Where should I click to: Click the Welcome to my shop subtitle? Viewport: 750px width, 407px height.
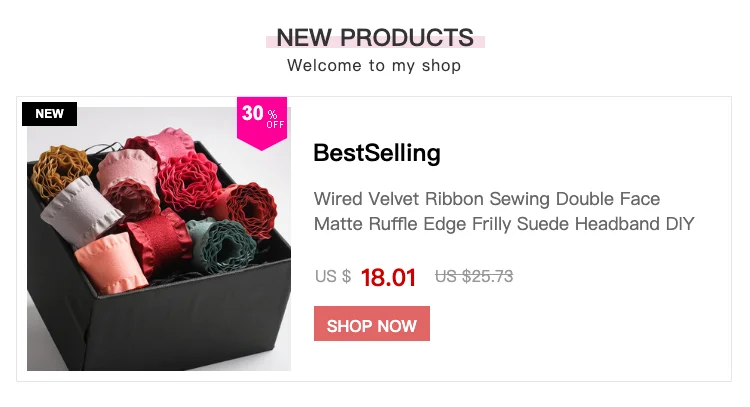374,66
